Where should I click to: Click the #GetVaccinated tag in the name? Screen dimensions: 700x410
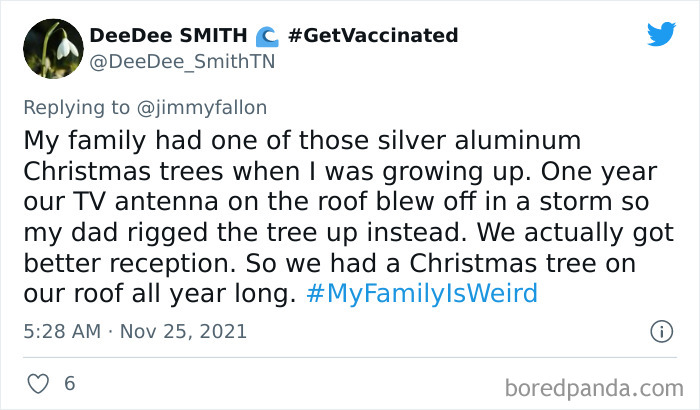pos(373,36)
